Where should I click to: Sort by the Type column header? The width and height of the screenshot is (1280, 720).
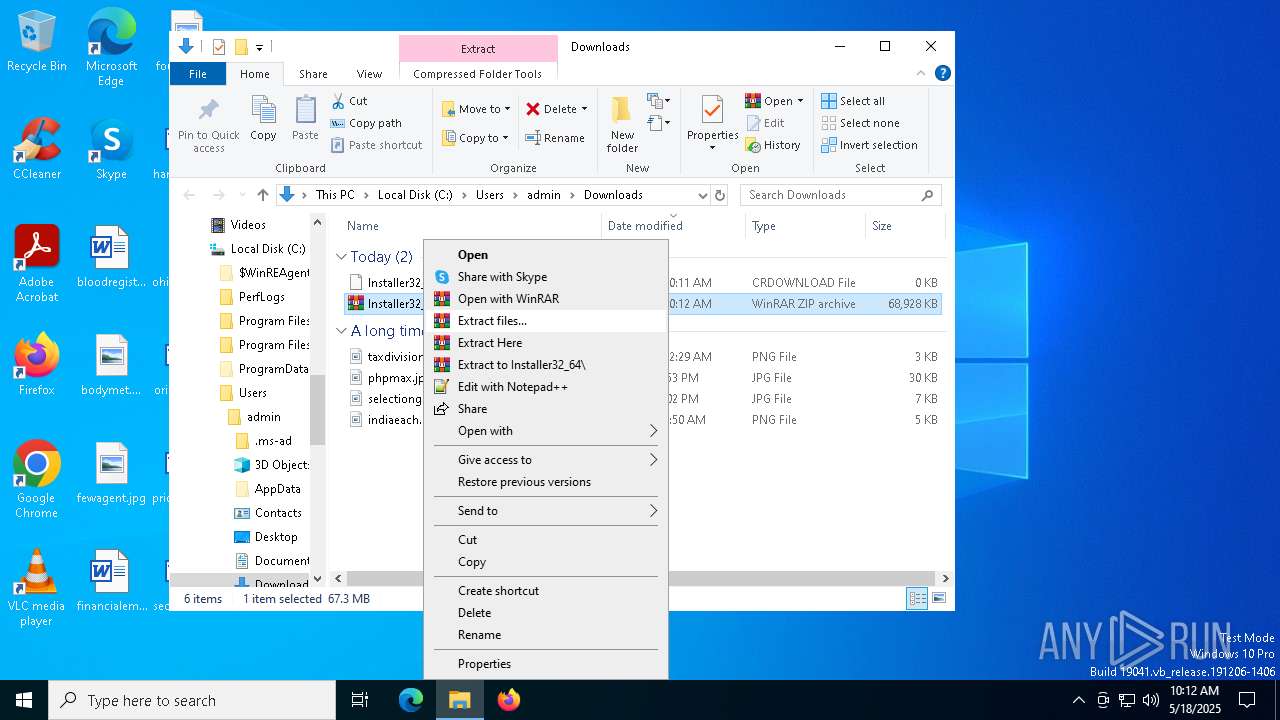(x=805, y=226)
